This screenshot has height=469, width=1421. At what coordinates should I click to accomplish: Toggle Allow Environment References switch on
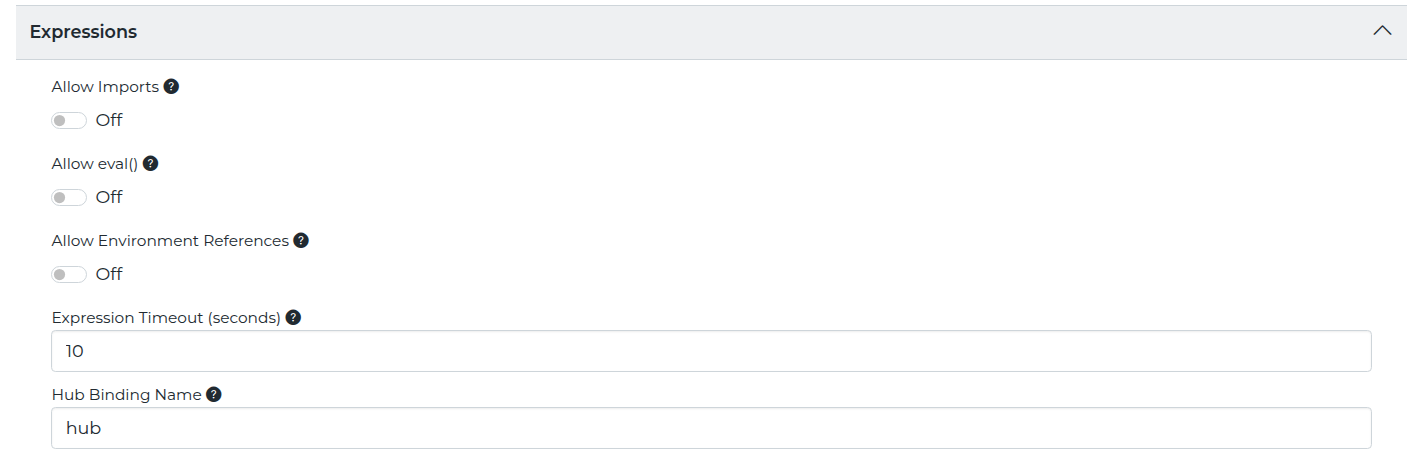pos(69,275)
